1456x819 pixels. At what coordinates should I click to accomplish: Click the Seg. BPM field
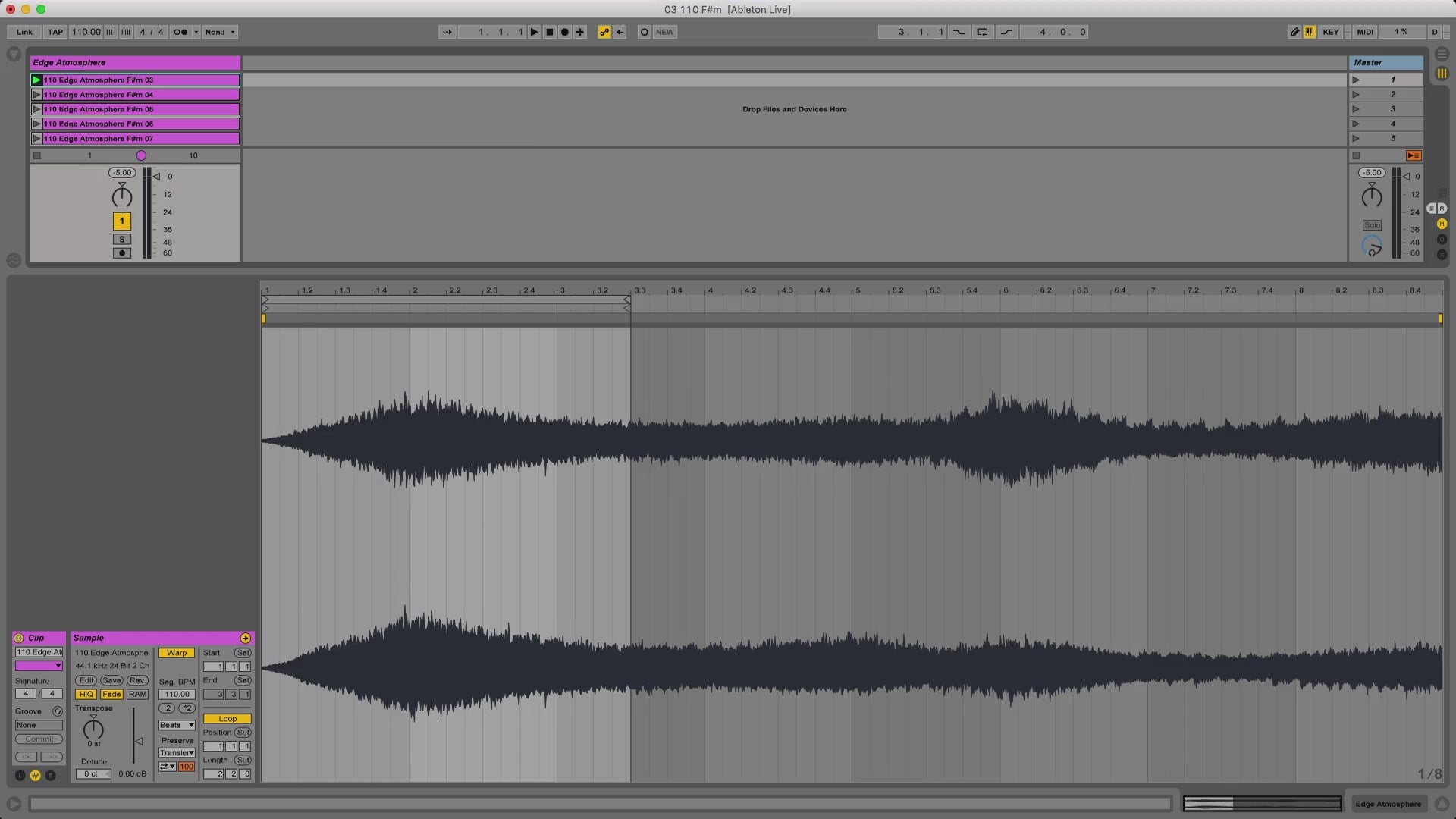(x=177, y=695)
